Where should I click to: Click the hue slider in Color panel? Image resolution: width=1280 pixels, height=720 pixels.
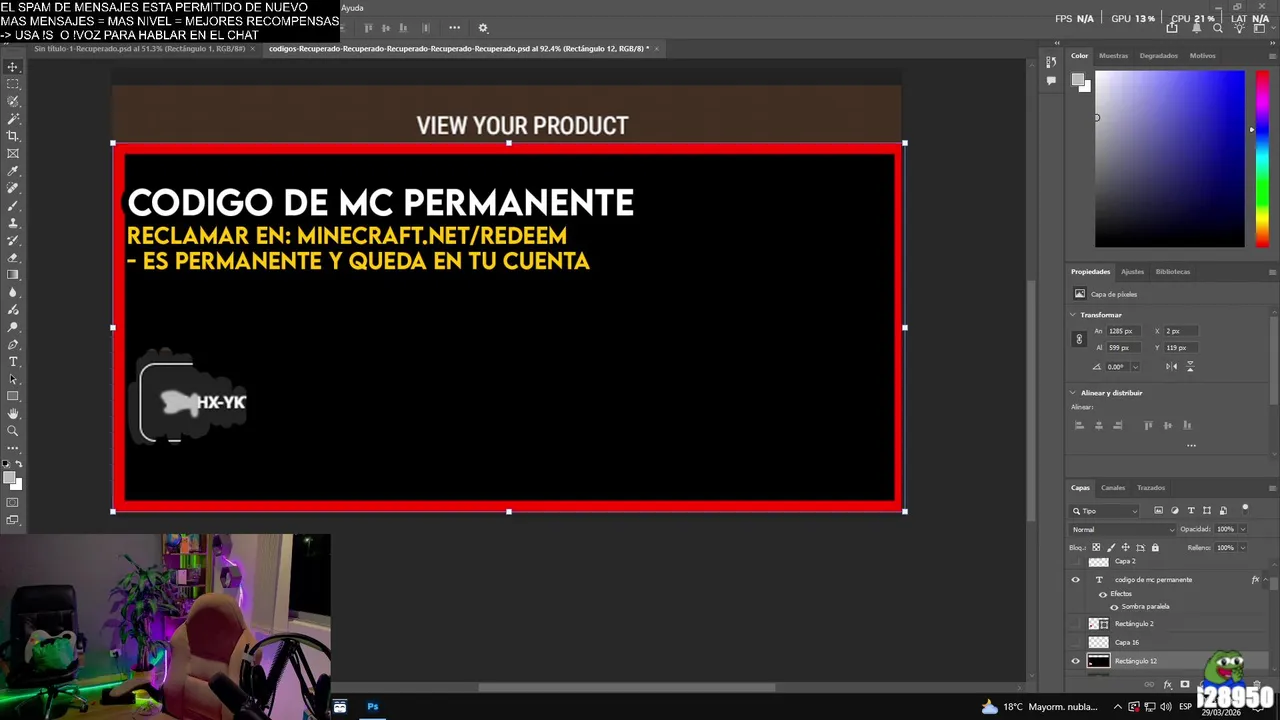point(1262,158)
